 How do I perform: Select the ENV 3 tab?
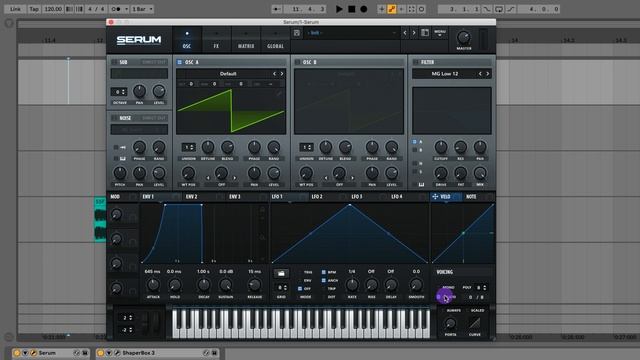(235, 197)
